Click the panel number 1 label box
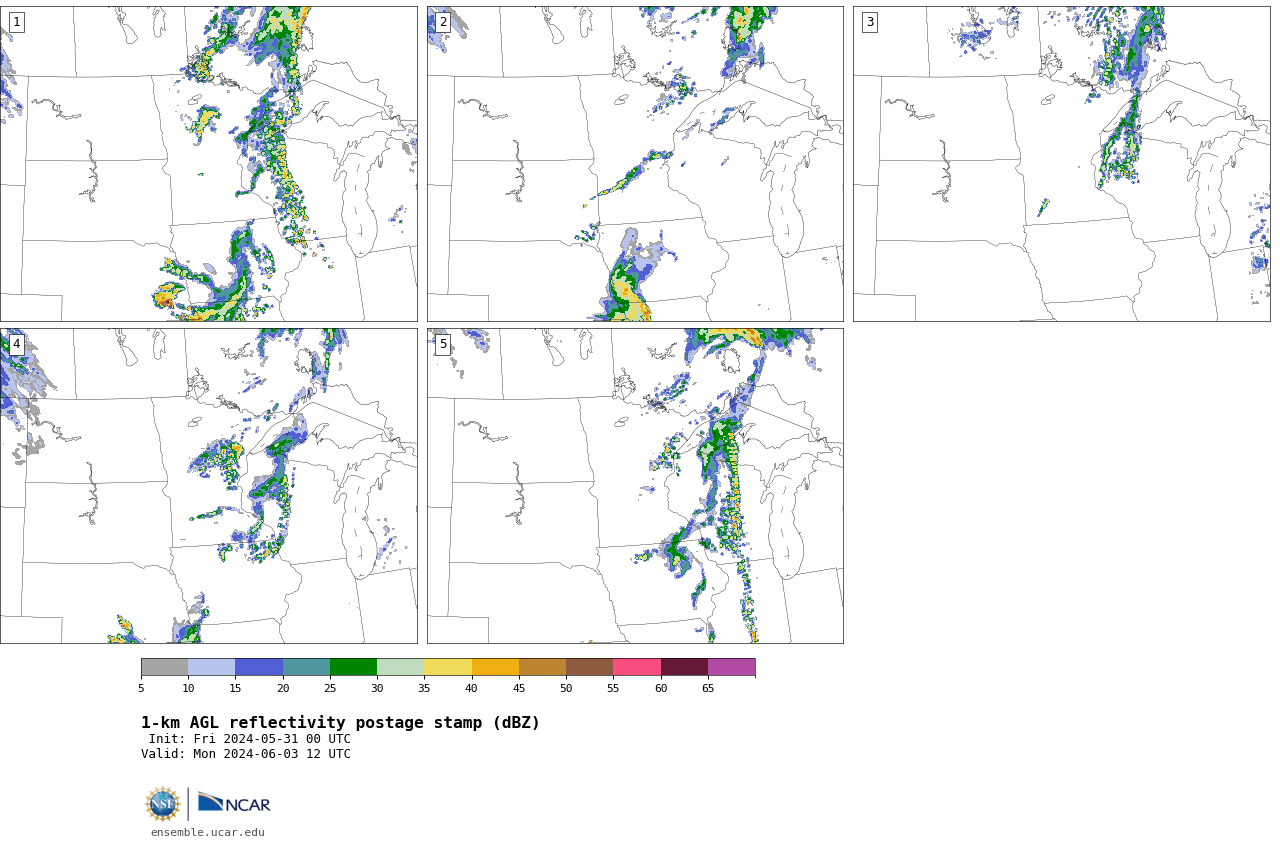Viewport: 1280px width, 844px height. (x=16, y=22)
